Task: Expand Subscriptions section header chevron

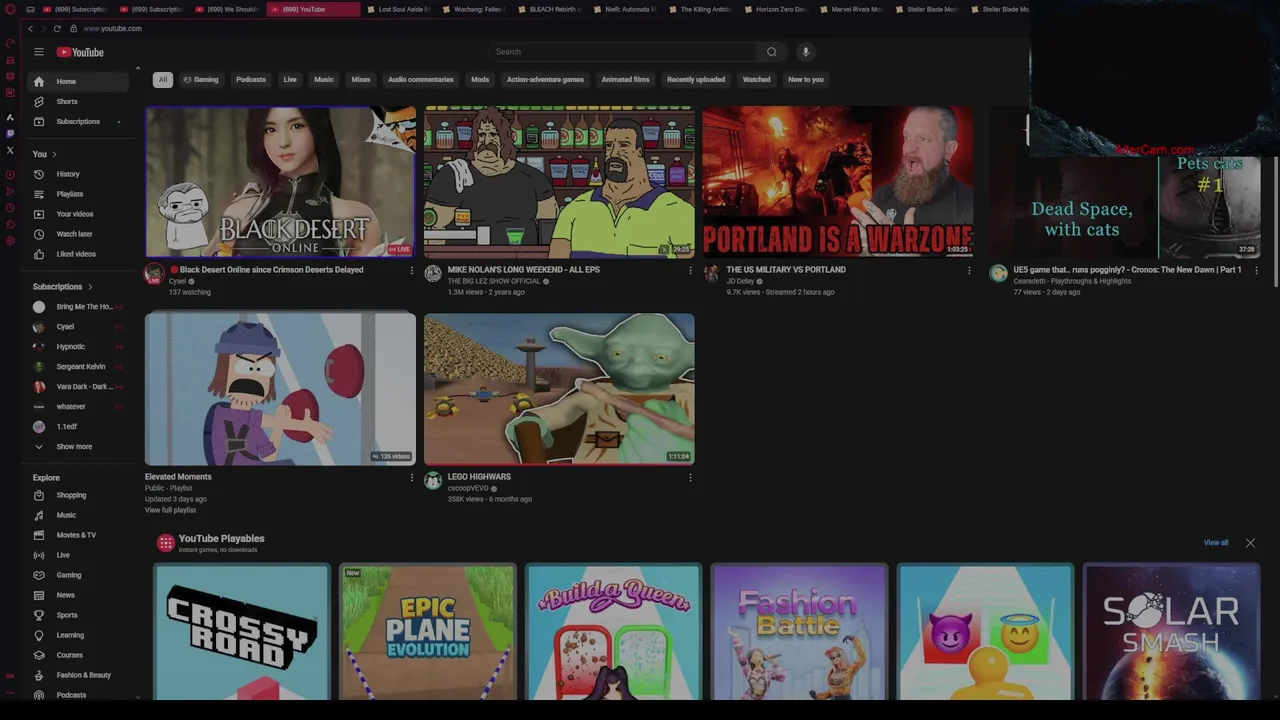Action: [90, 287]
